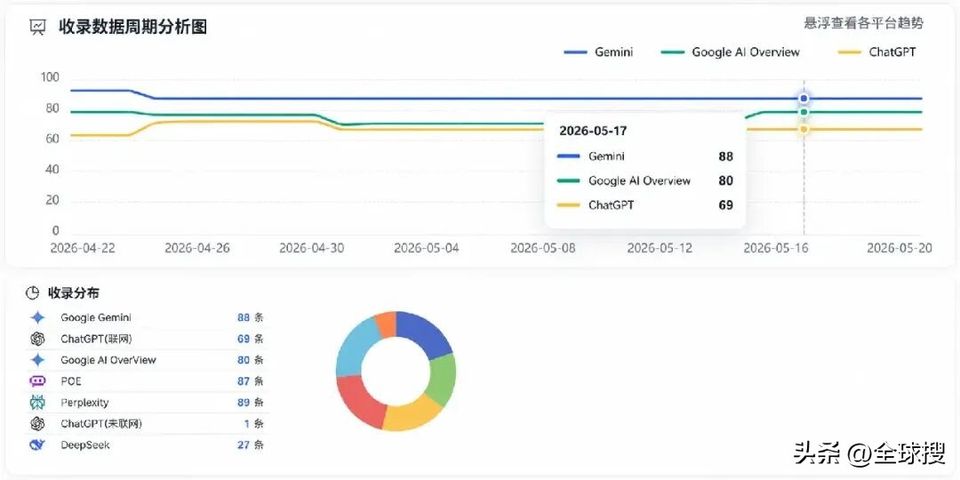Click the yellow ChatGPT data point marker
The image size is (960, 480).
tap(804, 129)
